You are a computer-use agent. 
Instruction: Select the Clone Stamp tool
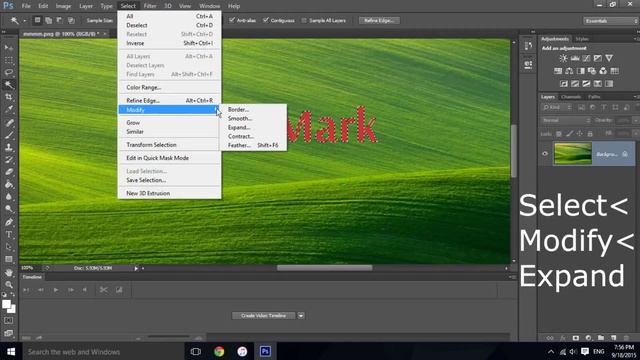(x=9, y=147)
